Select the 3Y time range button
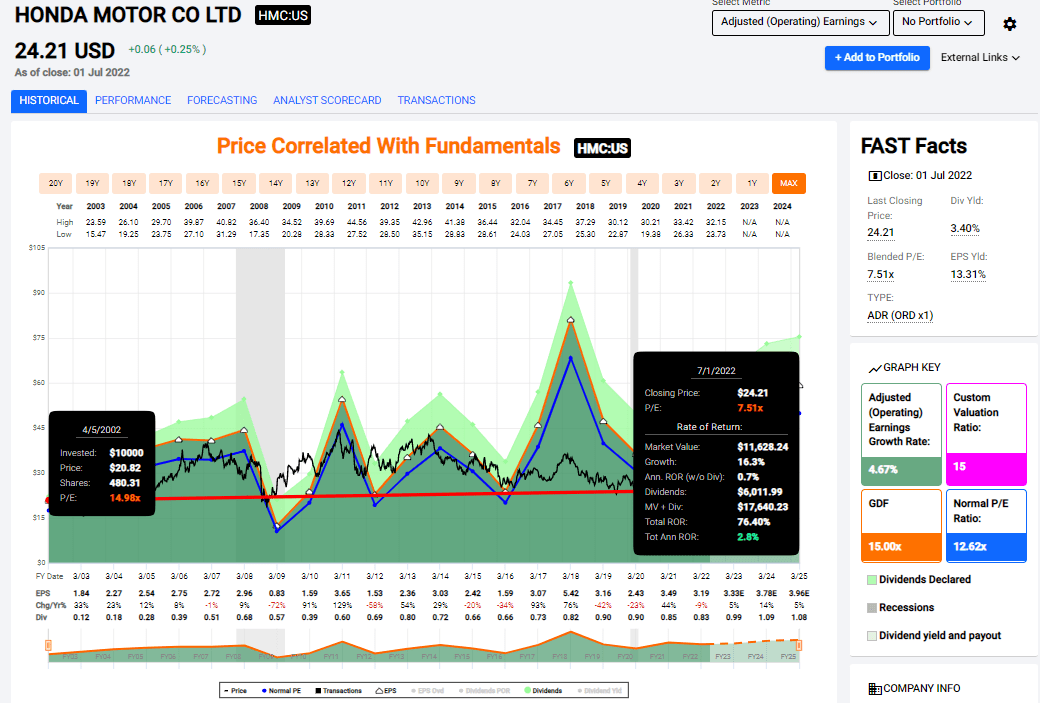 679,184
